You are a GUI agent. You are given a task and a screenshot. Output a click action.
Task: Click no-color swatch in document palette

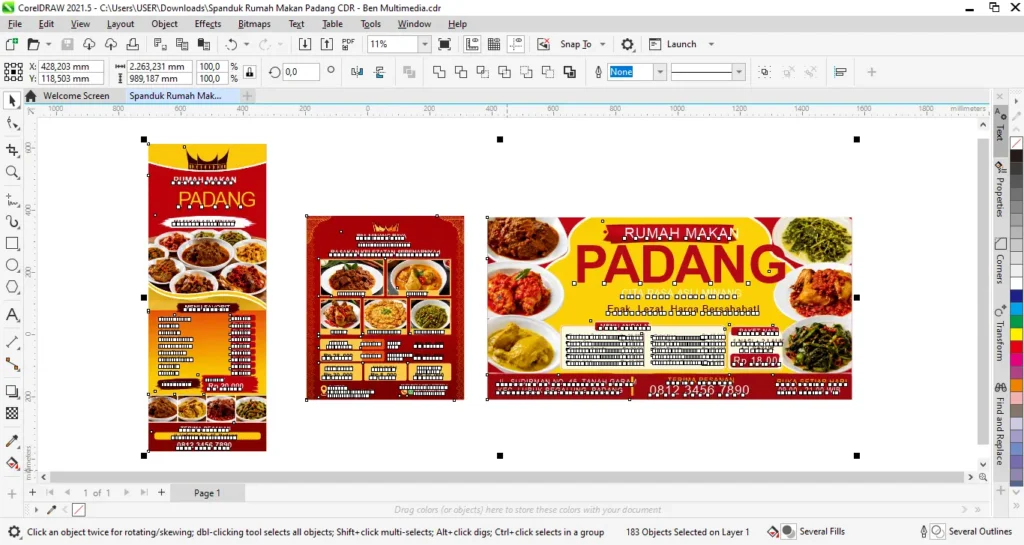(79, 510)
